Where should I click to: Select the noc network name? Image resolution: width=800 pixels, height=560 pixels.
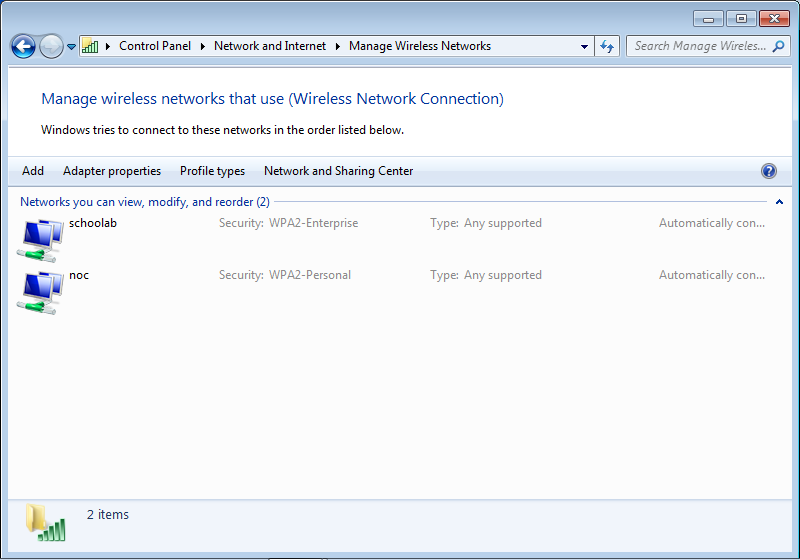pos(79,275)
